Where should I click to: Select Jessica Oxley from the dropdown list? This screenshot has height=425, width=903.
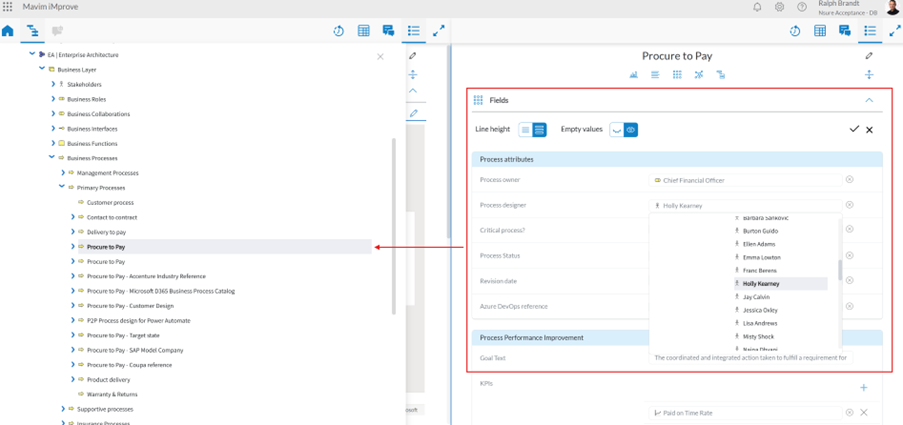pyautogui.click(x=761, y=310)
